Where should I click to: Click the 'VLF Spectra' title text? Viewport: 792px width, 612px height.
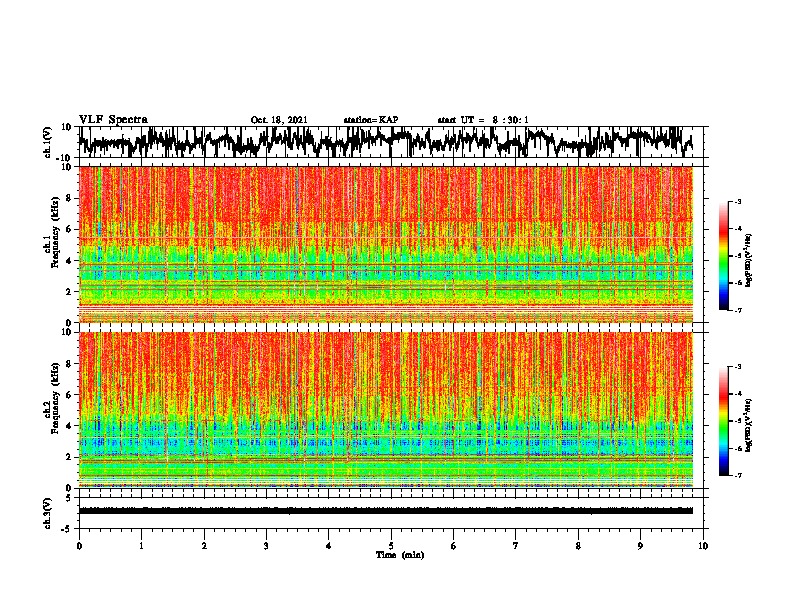(x=113, y=120)
